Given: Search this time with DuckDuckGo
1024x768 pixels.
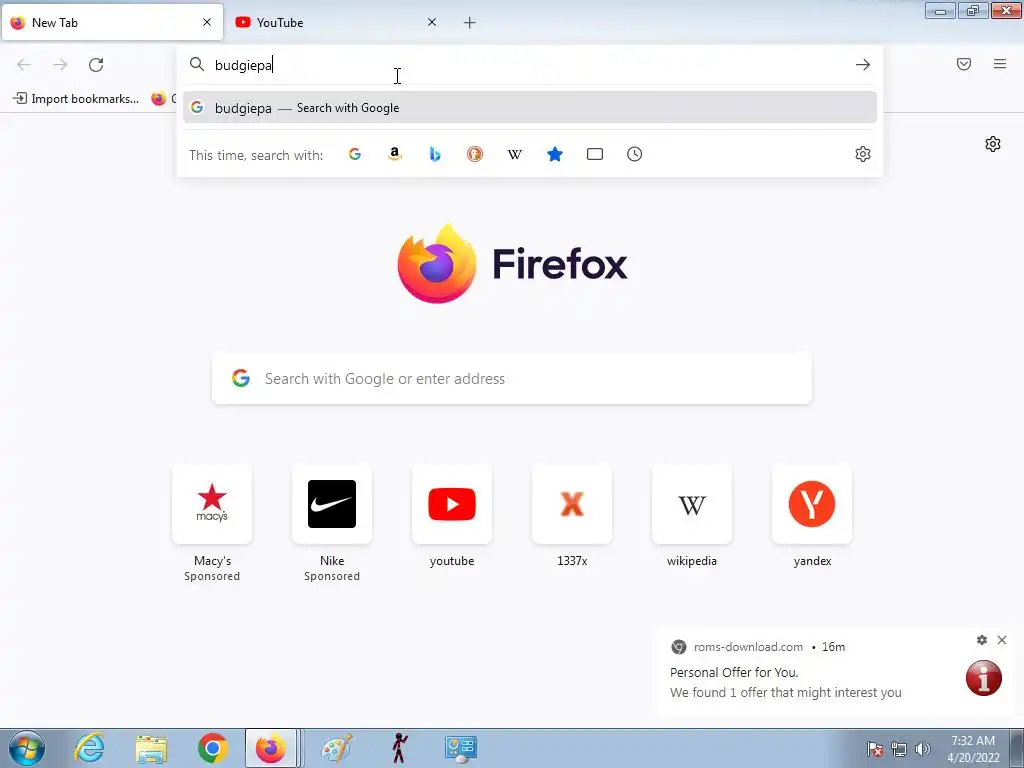Looking at the screenshot, I should tap(475, 154).
